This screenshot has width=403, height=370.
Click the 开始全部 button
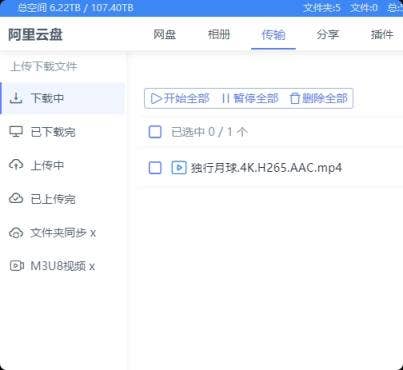pyautogui.click(x=180, y=98)
